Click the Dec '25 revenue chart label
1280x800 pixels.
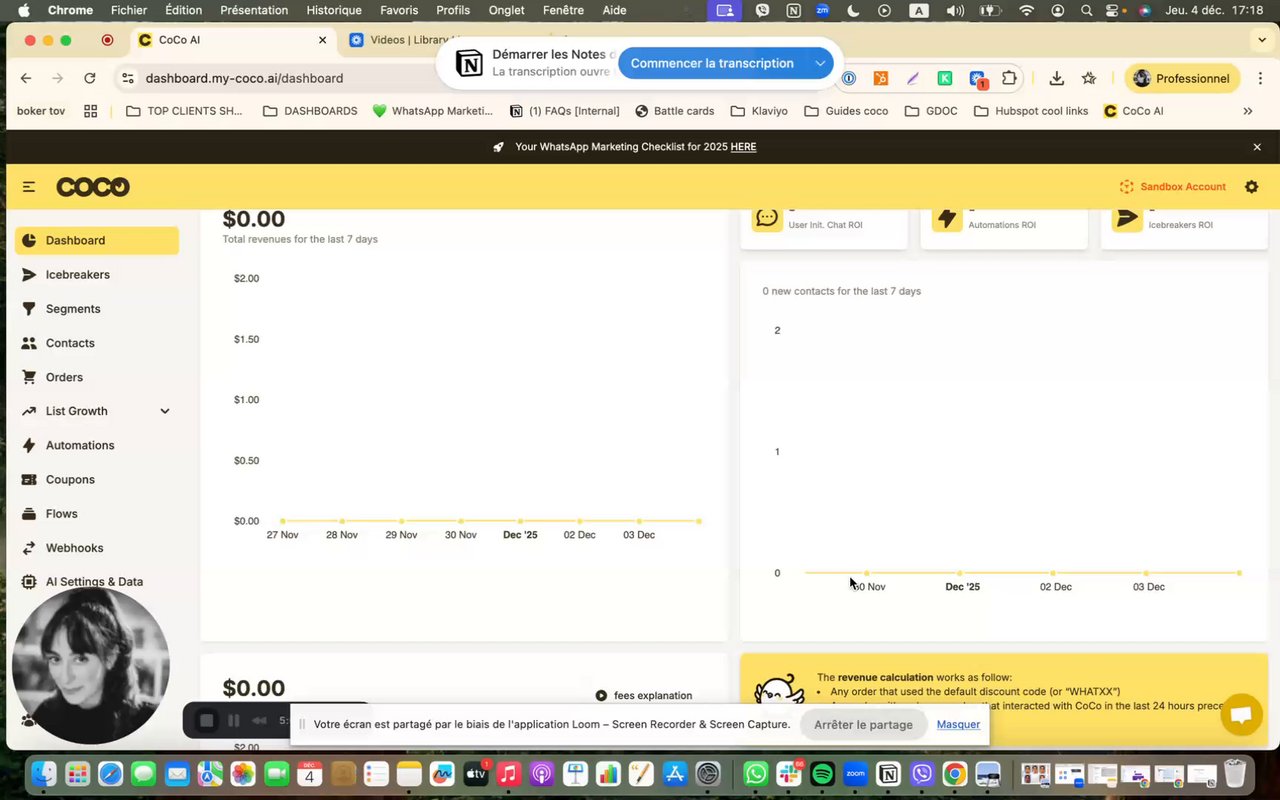point(520,535)
